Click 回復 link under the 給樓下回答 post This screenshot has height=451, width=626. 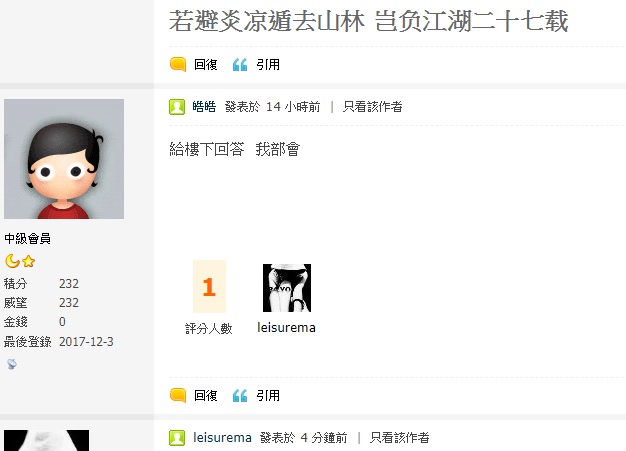tap(206, 396)
